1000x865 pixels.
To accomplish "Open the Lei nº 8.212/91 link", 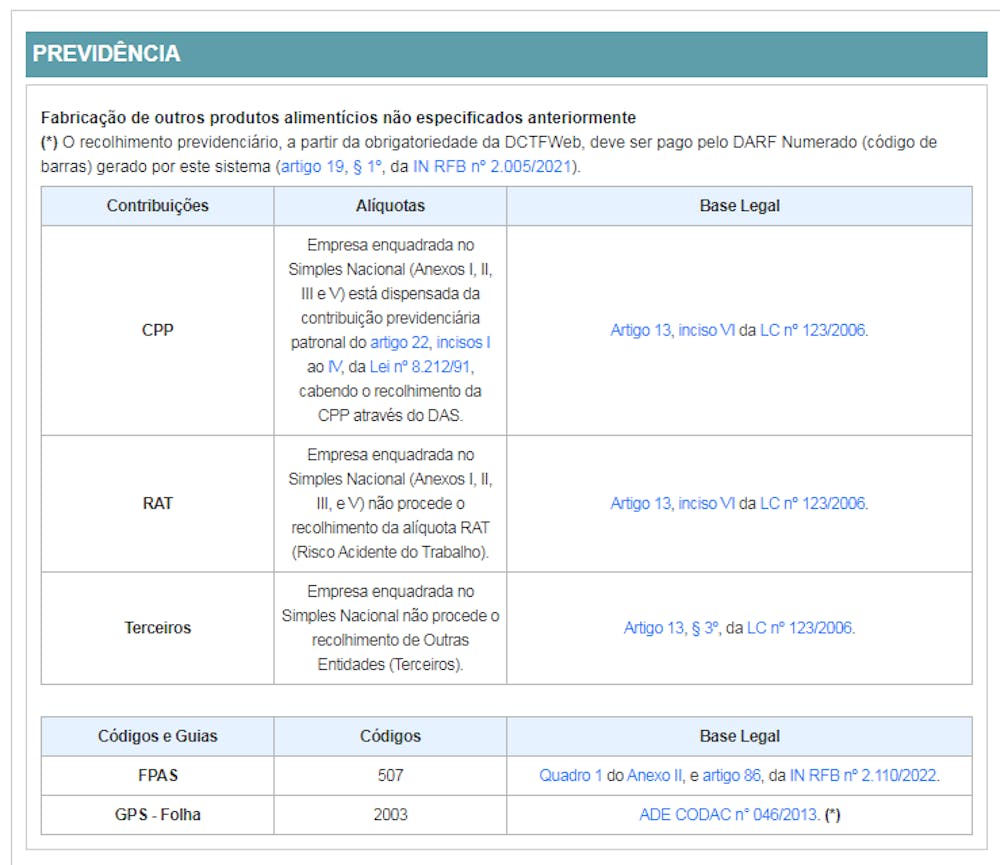I will point(420,367).
